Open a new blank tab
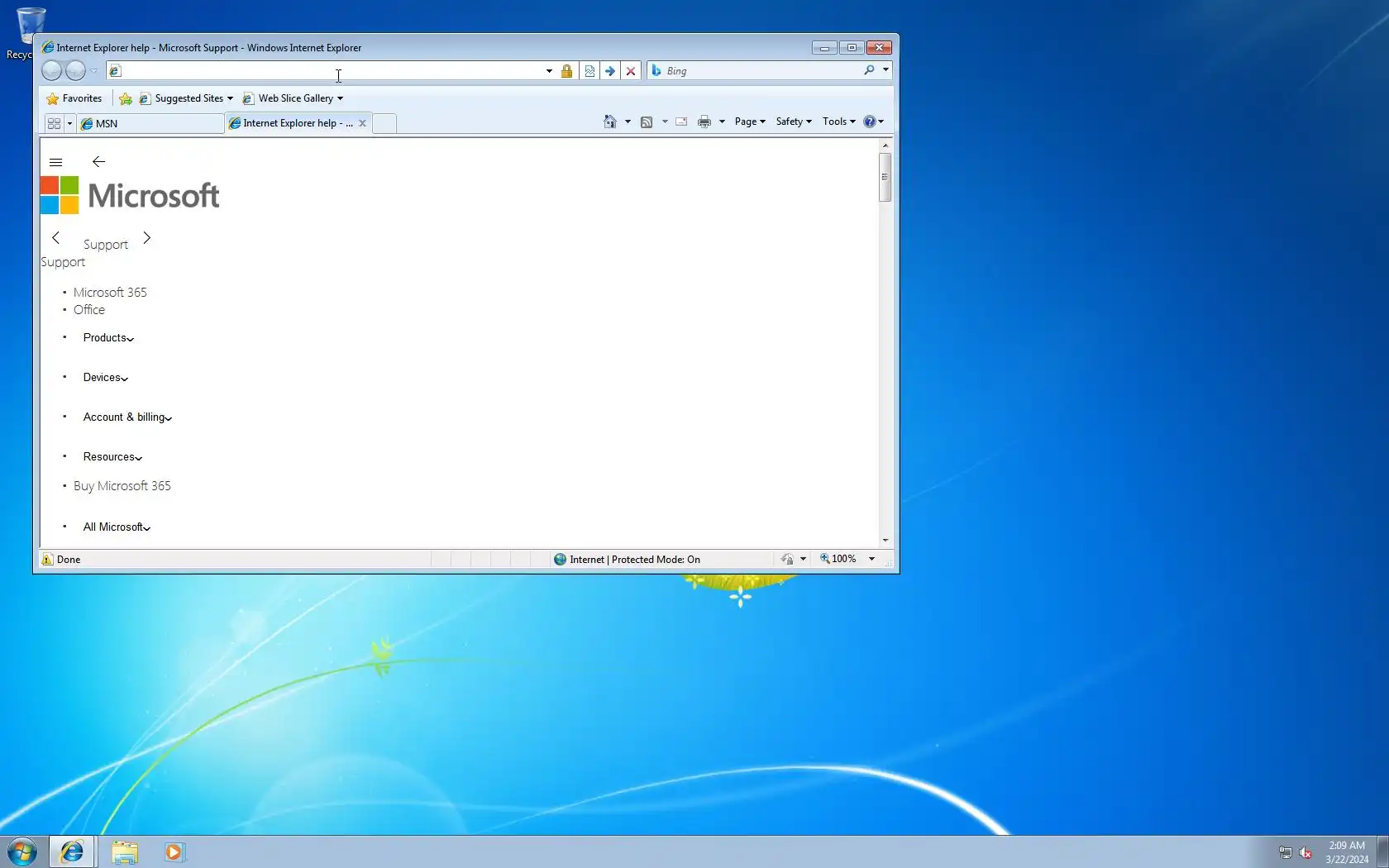 (384, 123)
